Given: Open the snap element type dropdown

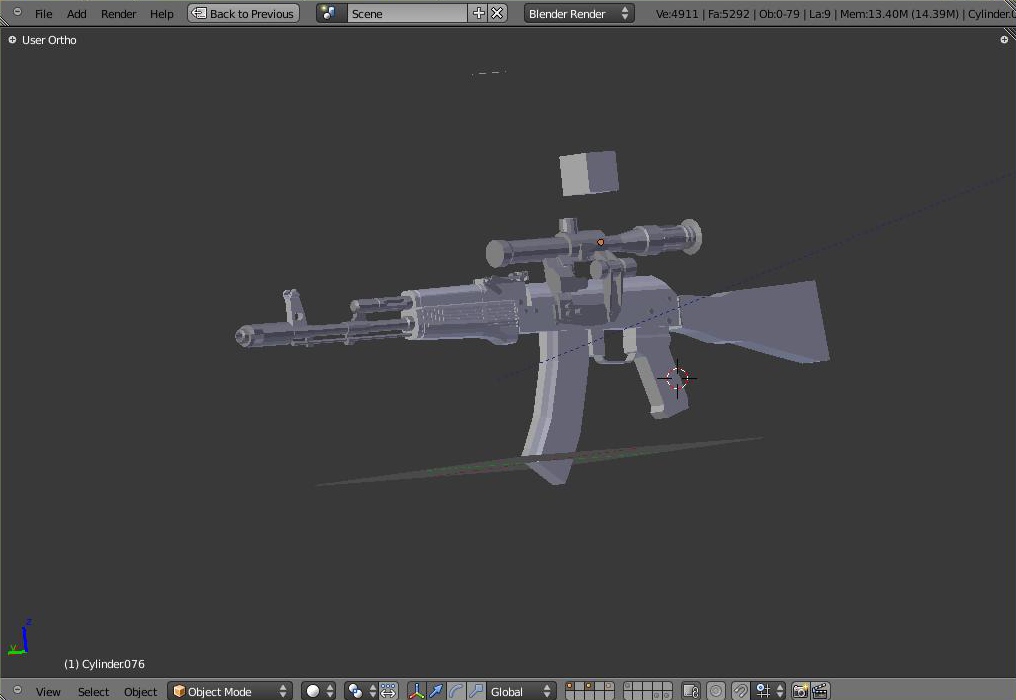Looking at the screenshot, I should (769, 692).
